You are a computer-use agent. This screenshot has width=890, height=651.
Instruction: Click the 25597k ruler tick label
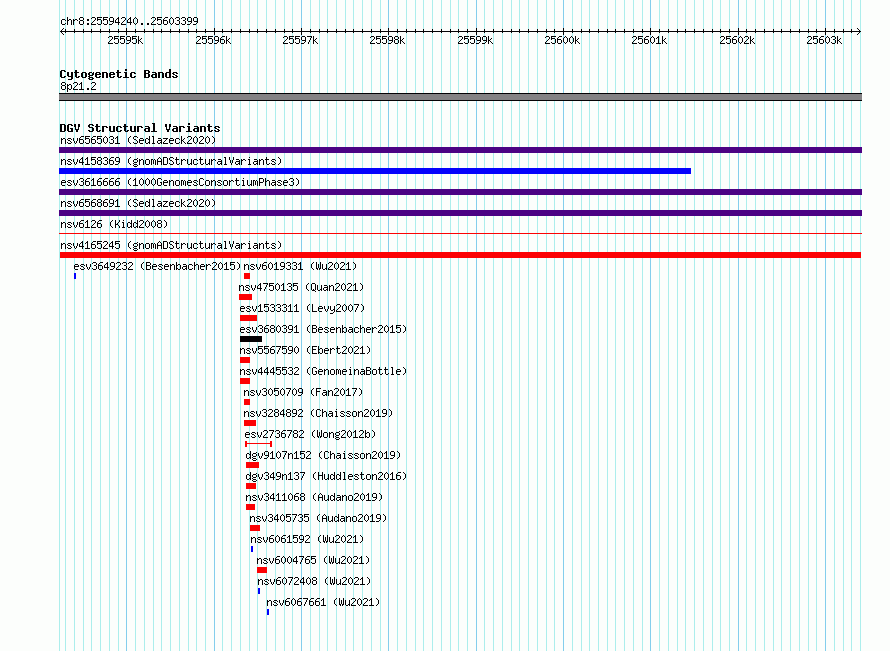[x=300, y=40]
